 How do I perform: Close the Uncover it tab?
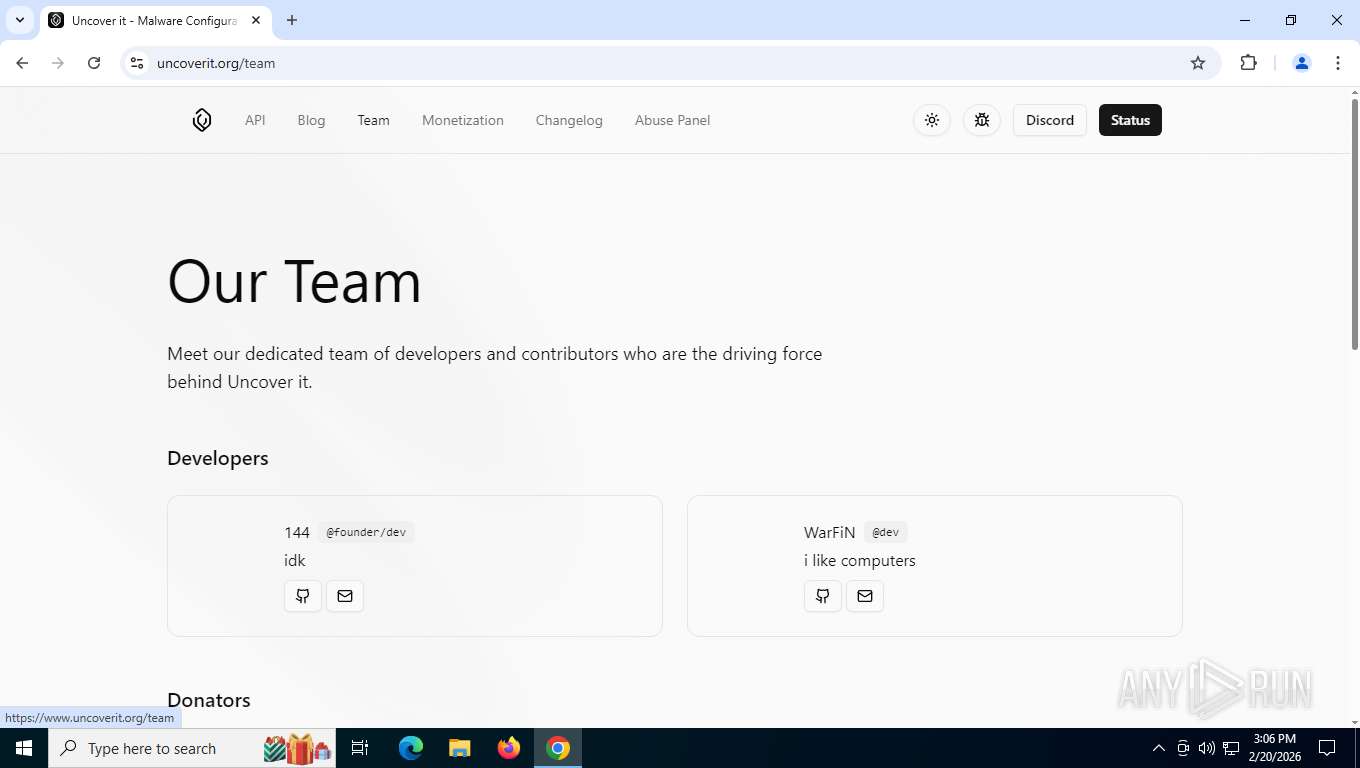pos(256,20)
